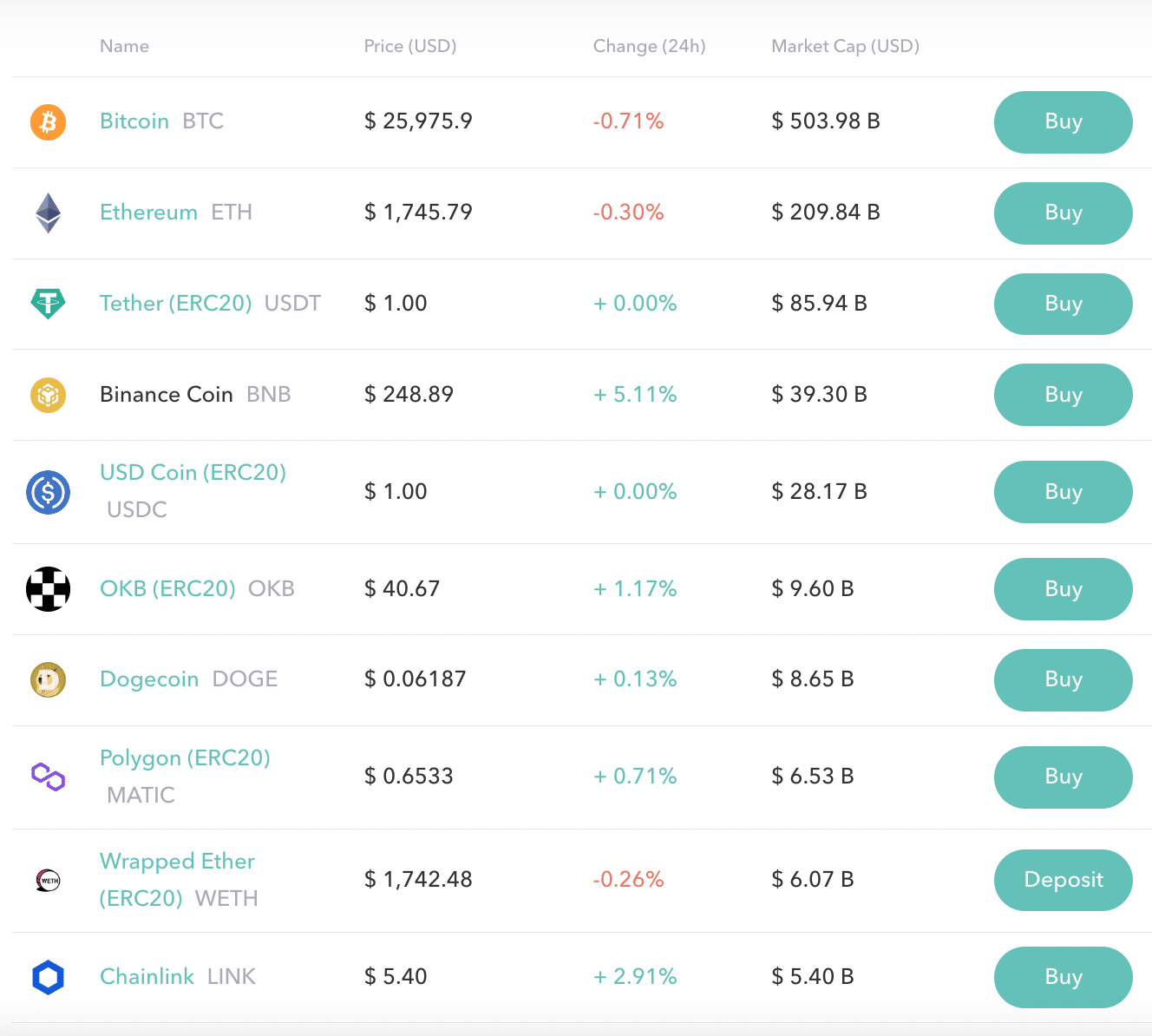Open the Dogecoin name link
This screenshot has height=1036, width=1152.
[x=149, y=679]
